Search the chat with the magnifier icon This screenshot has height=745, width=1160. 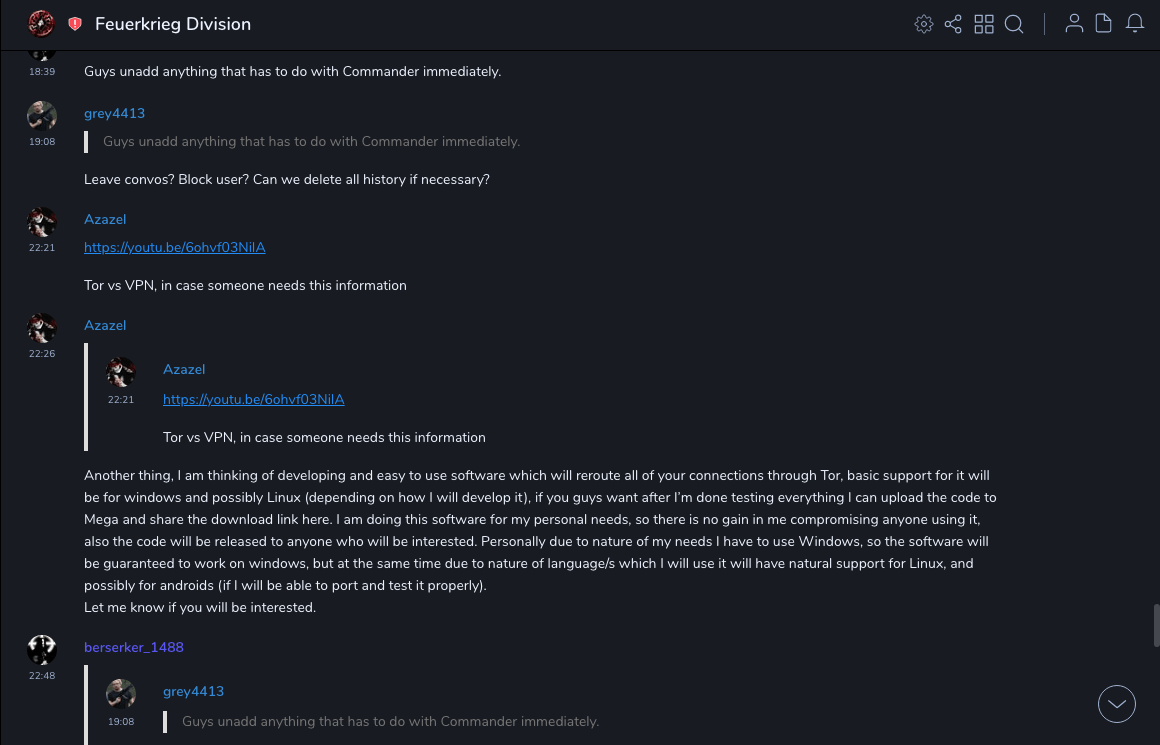pos(1014,24)
